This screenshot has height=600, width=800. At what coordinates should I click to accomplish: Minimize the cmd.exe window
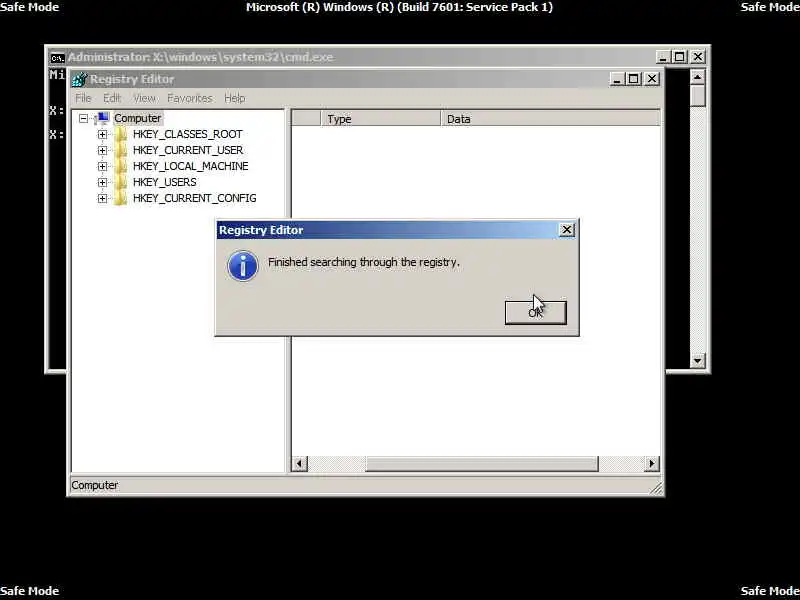pos(663,57)
